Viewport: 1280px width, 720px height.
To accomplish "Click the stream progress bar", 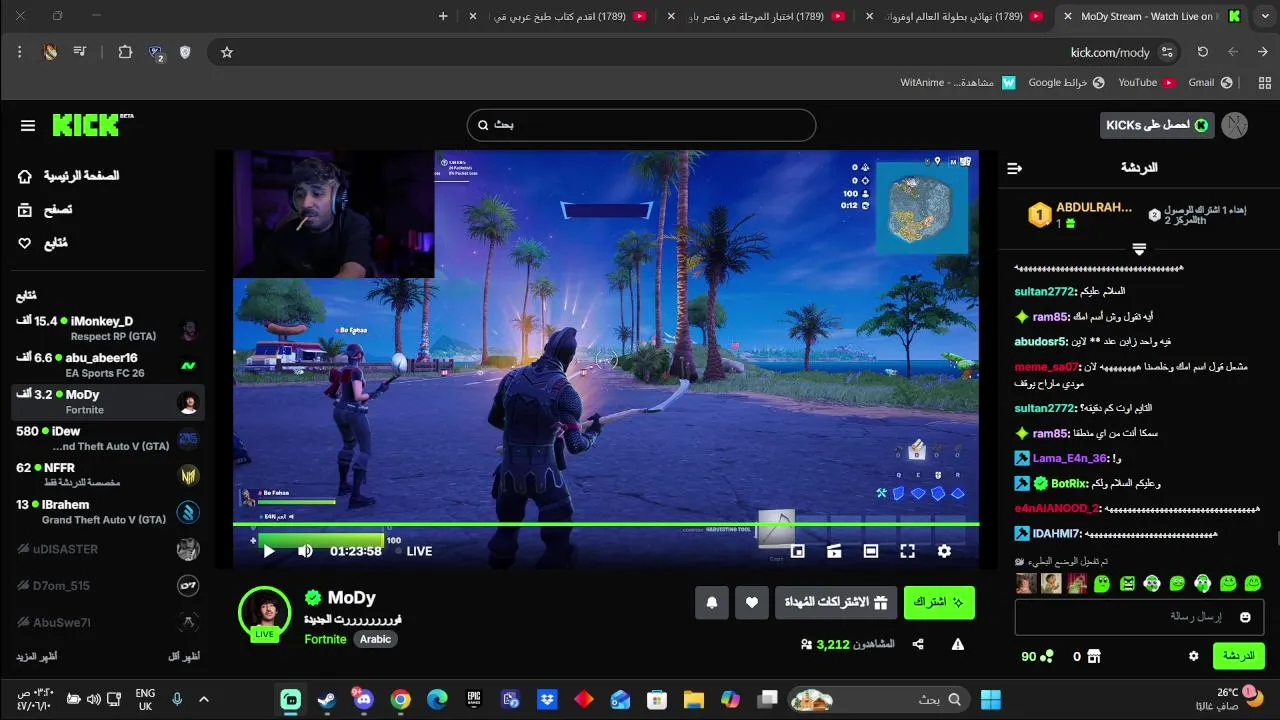I will pyautogui.click(x=606, y=524).
